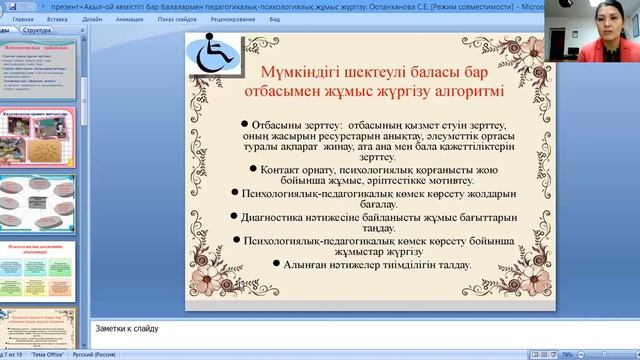Click the zoom out minus button
Viewport: 640px width, 360px height.
point(581,355)
